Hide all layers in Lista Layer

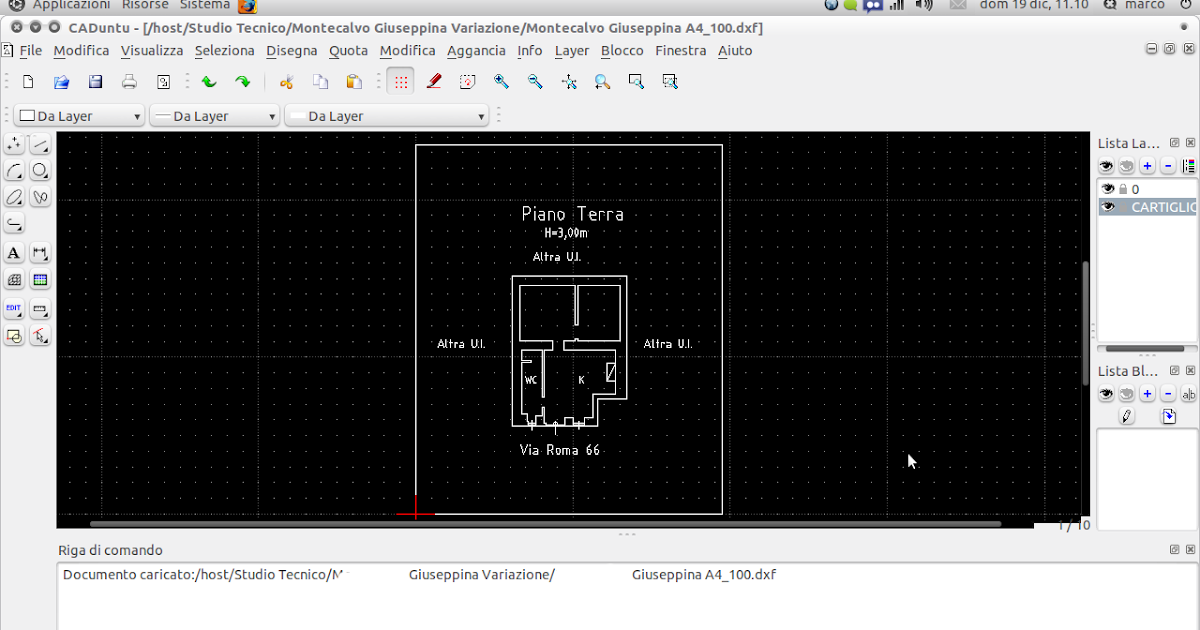coord(1127,166)
